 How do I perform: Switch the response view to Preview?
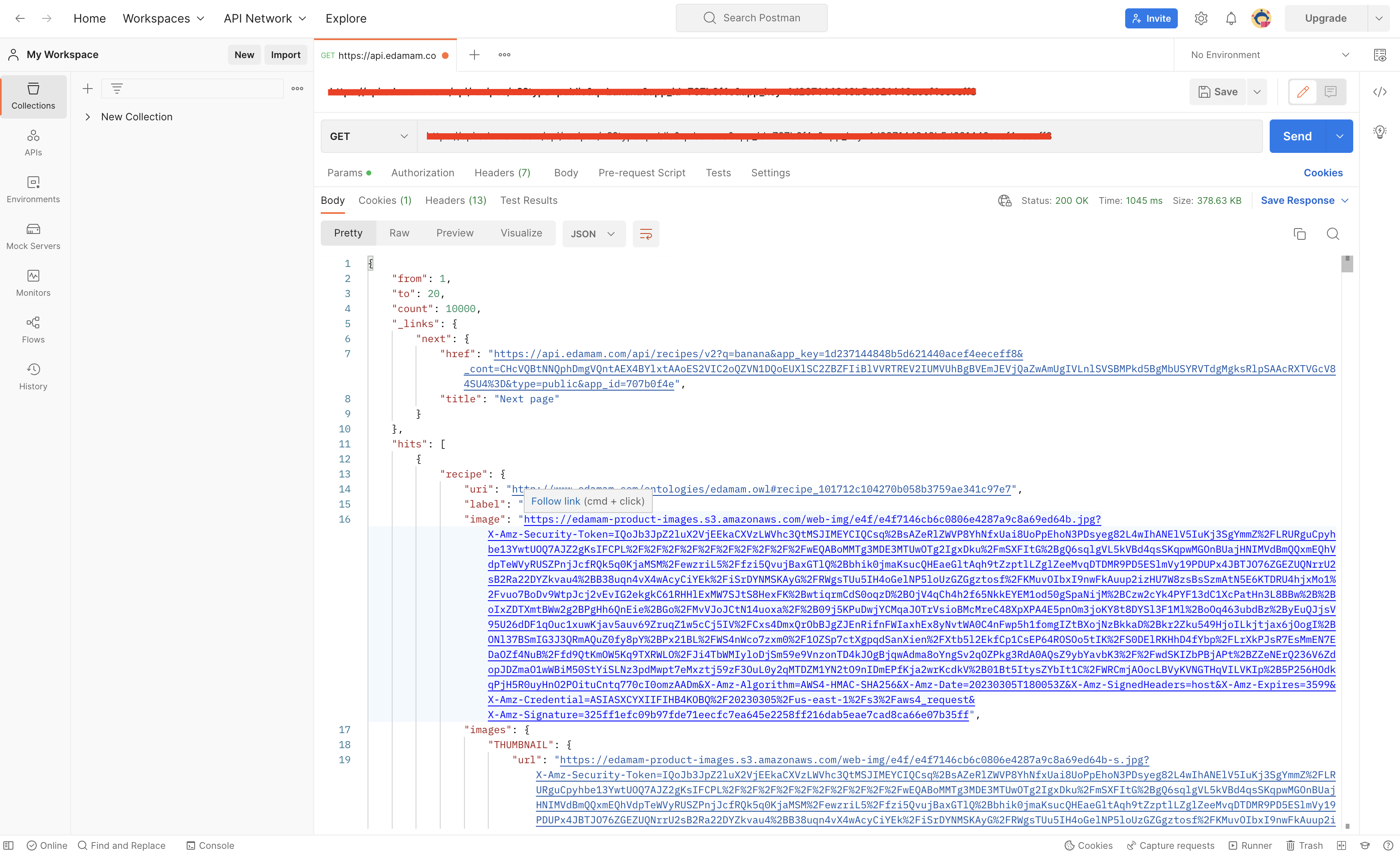coord(454,233)
